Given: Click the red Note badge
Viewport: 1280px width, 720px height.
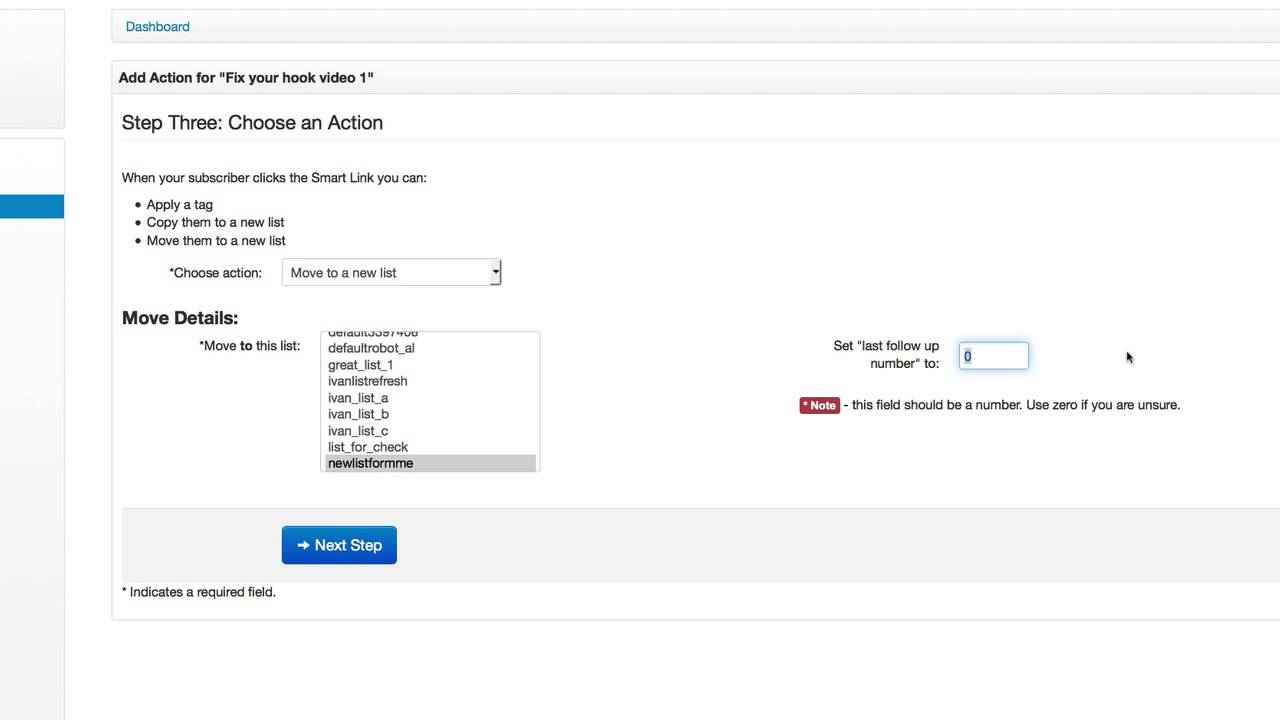Looking at the screenshot, I should point(819,405).
